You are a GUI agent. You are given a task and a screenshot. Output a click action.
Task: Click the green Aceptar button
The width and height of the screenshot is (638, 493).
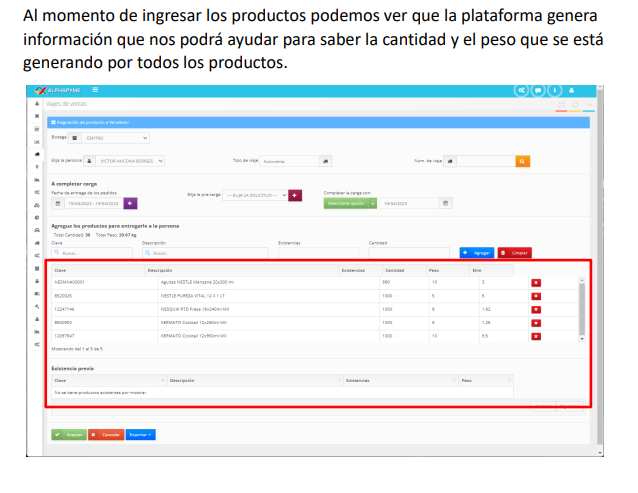[x=69, y=435]
